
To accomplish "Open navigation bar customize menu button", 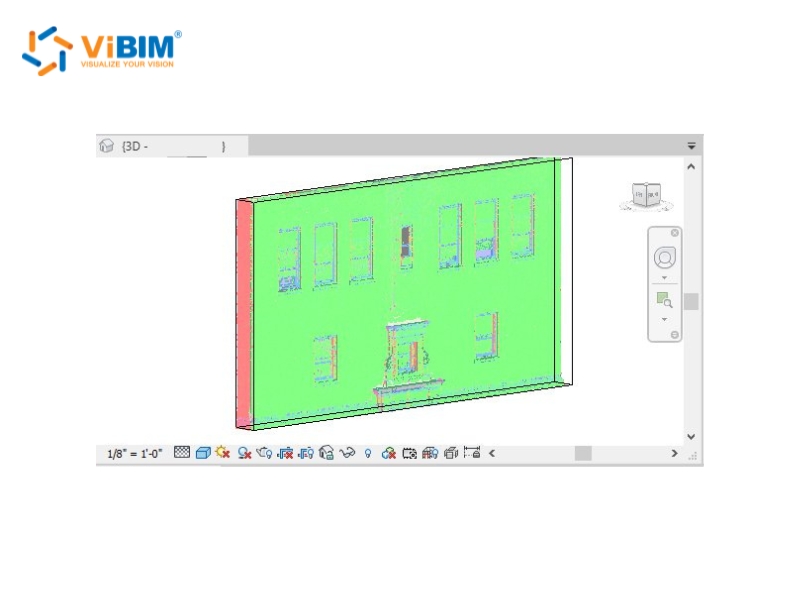I will [674, 335].
